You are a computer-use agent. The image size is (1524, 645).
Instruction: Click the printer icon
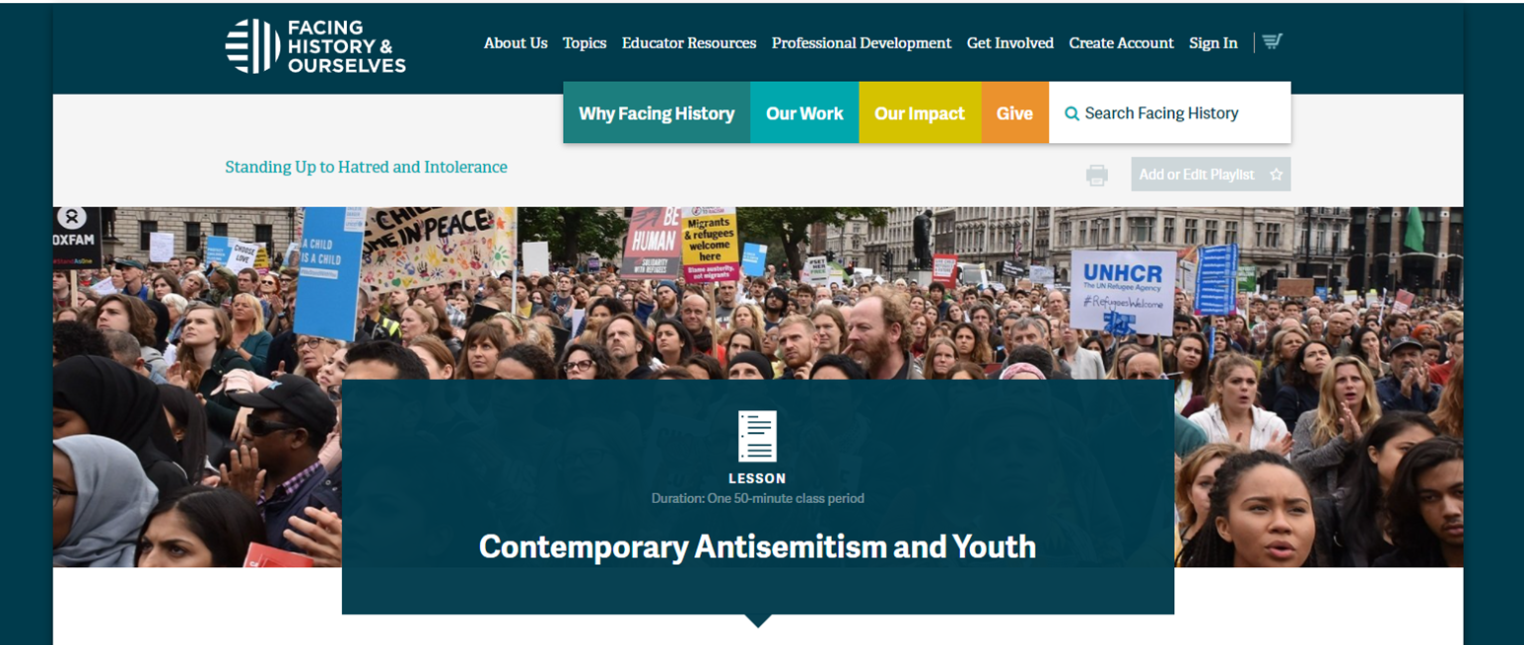click(1097, 175)
